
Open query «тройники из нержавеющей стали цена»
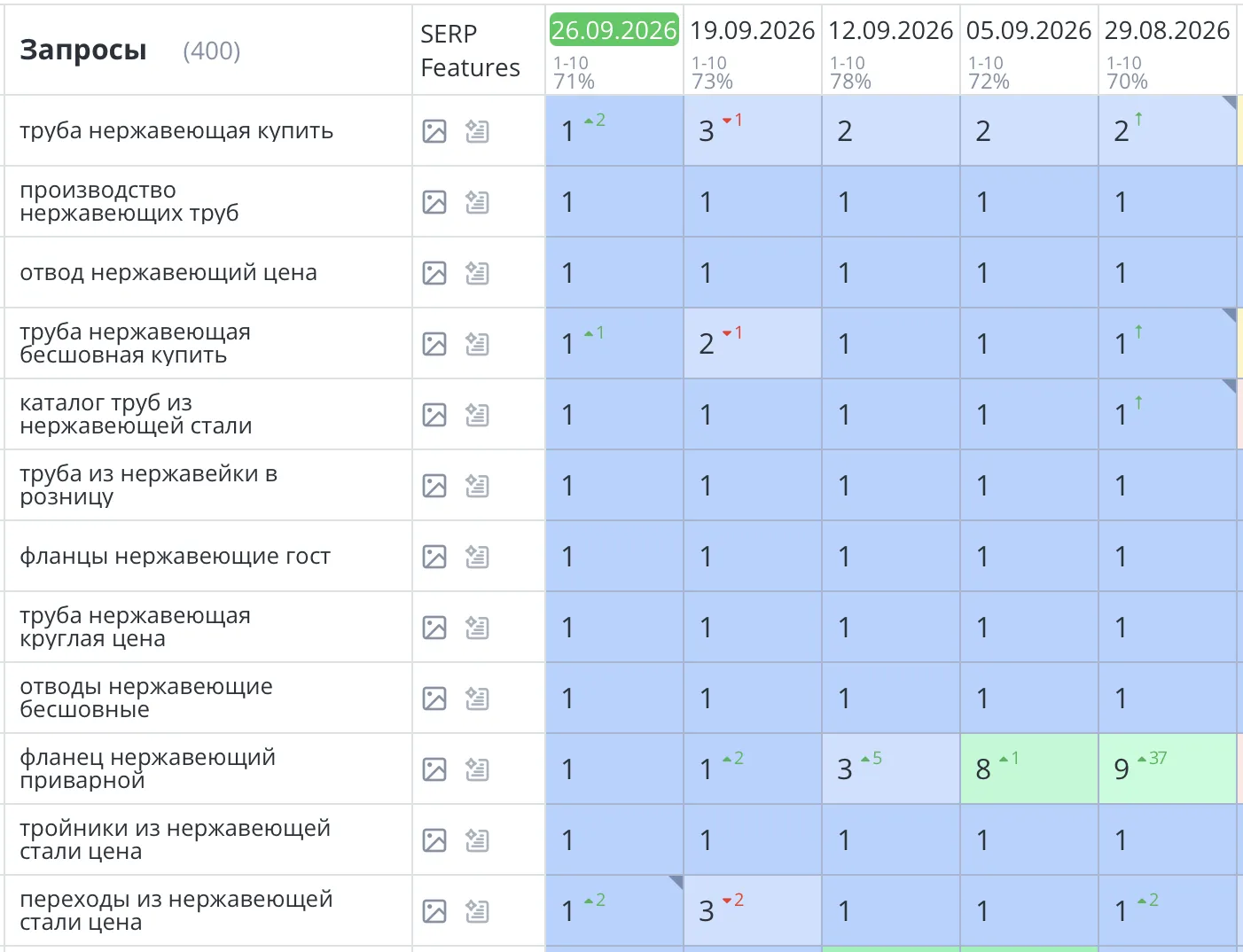(x=175, y=839)
